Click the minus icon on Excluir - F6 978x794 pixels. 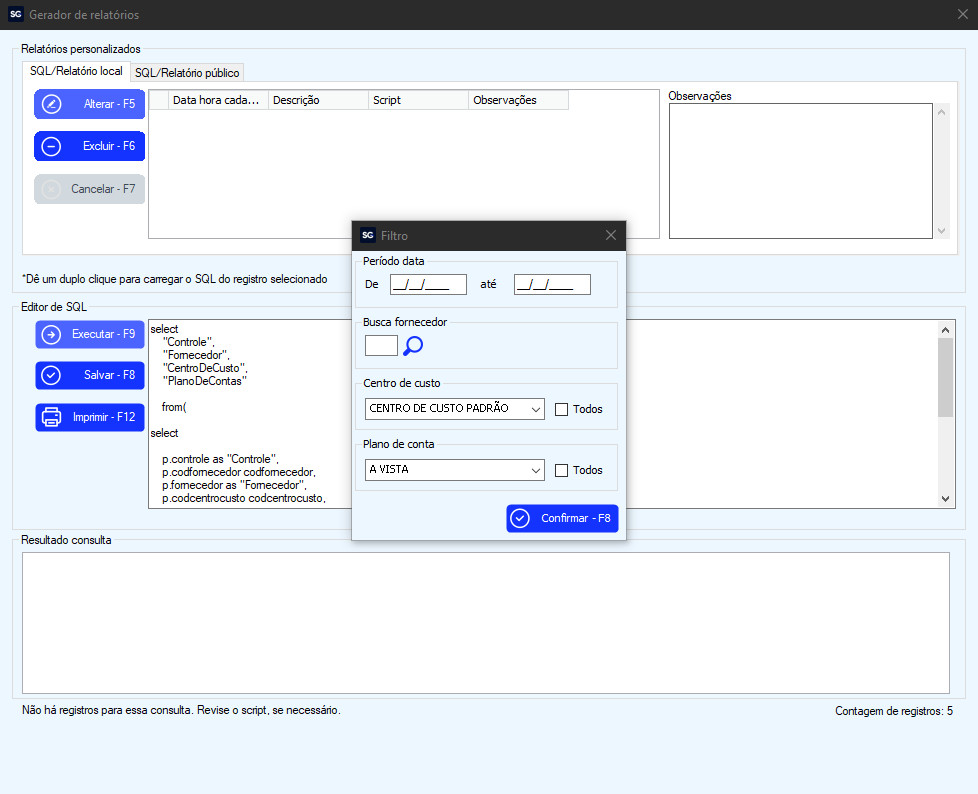point(52,146)
